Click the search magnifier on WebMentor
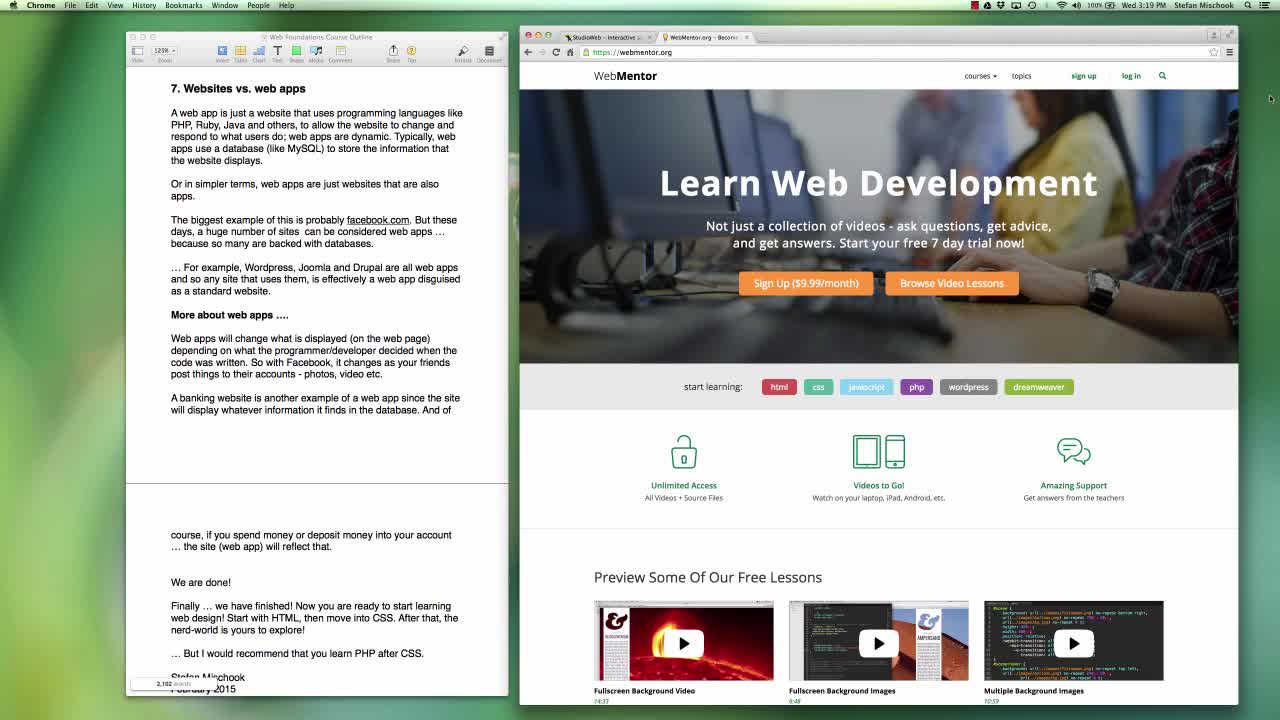Screen dimensions: 1280x720 pyautogui.click(x=1162, y=76)
